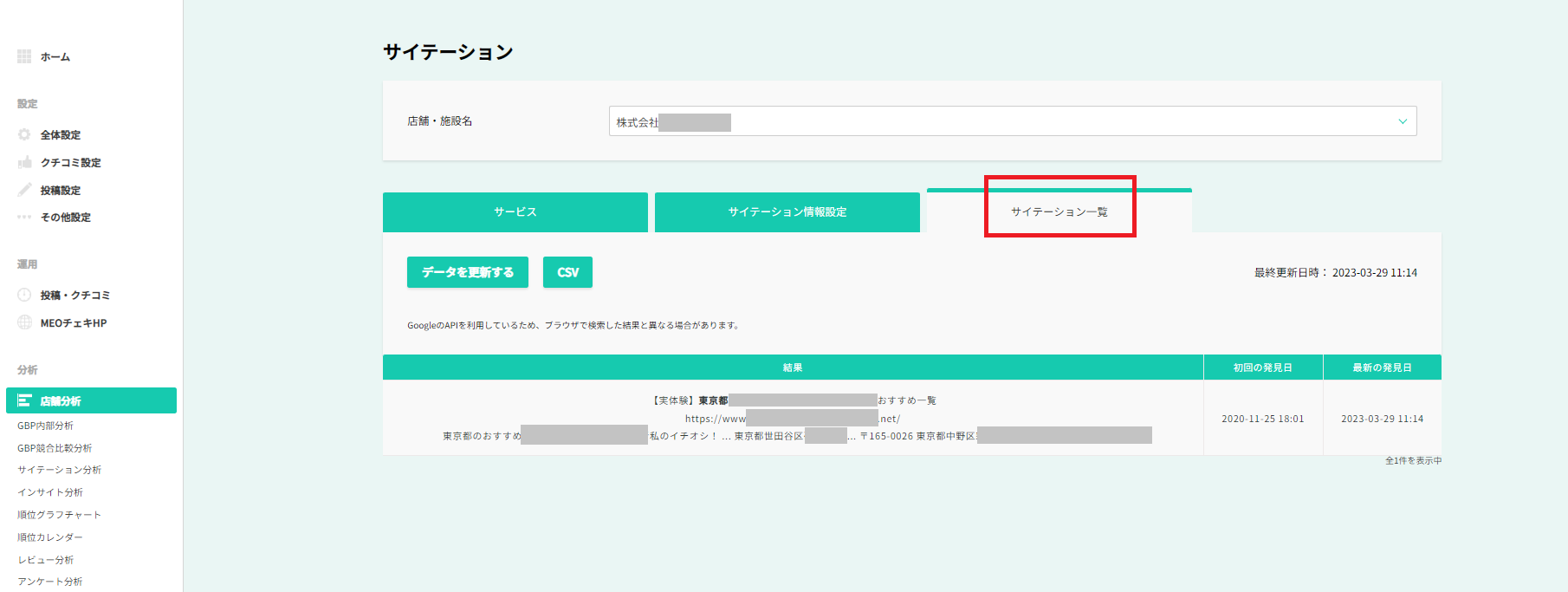This screenshot has height=592, width=1568.
Task: Go to GBP内部分析 in sidebar
Action: coord(45,426)
